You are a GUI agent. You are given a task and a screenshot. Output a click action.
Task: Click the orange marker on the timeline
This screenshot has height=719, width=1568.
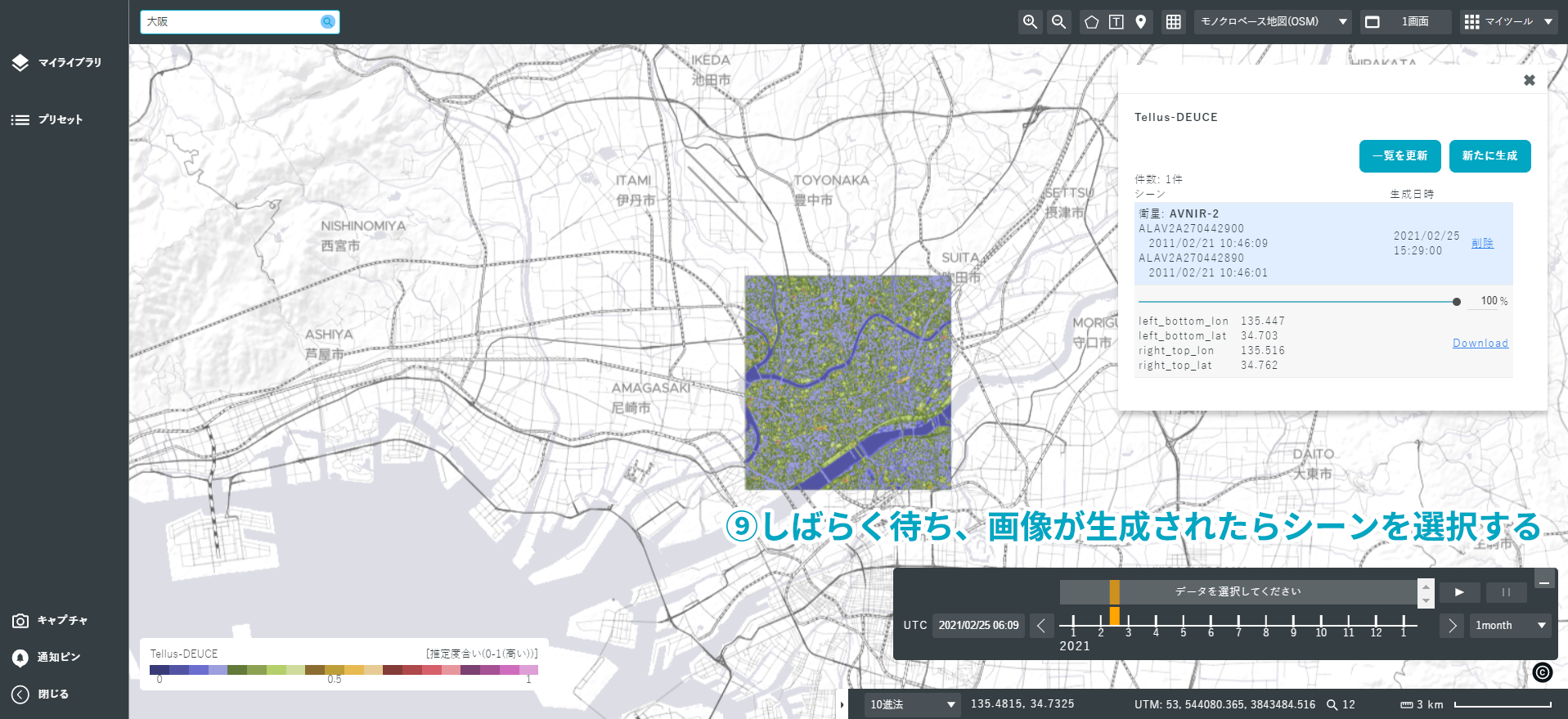(1114, 616)
